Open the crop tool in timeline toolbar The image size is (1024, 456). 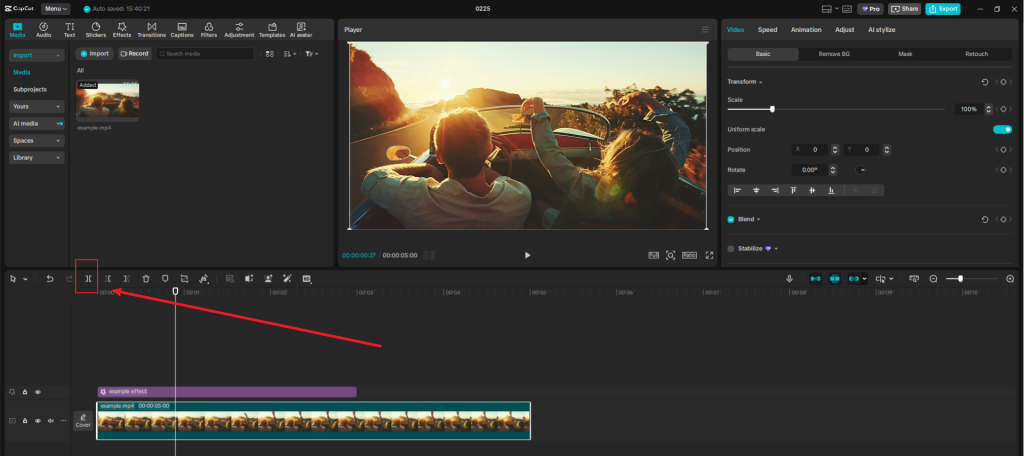point(184,278)
